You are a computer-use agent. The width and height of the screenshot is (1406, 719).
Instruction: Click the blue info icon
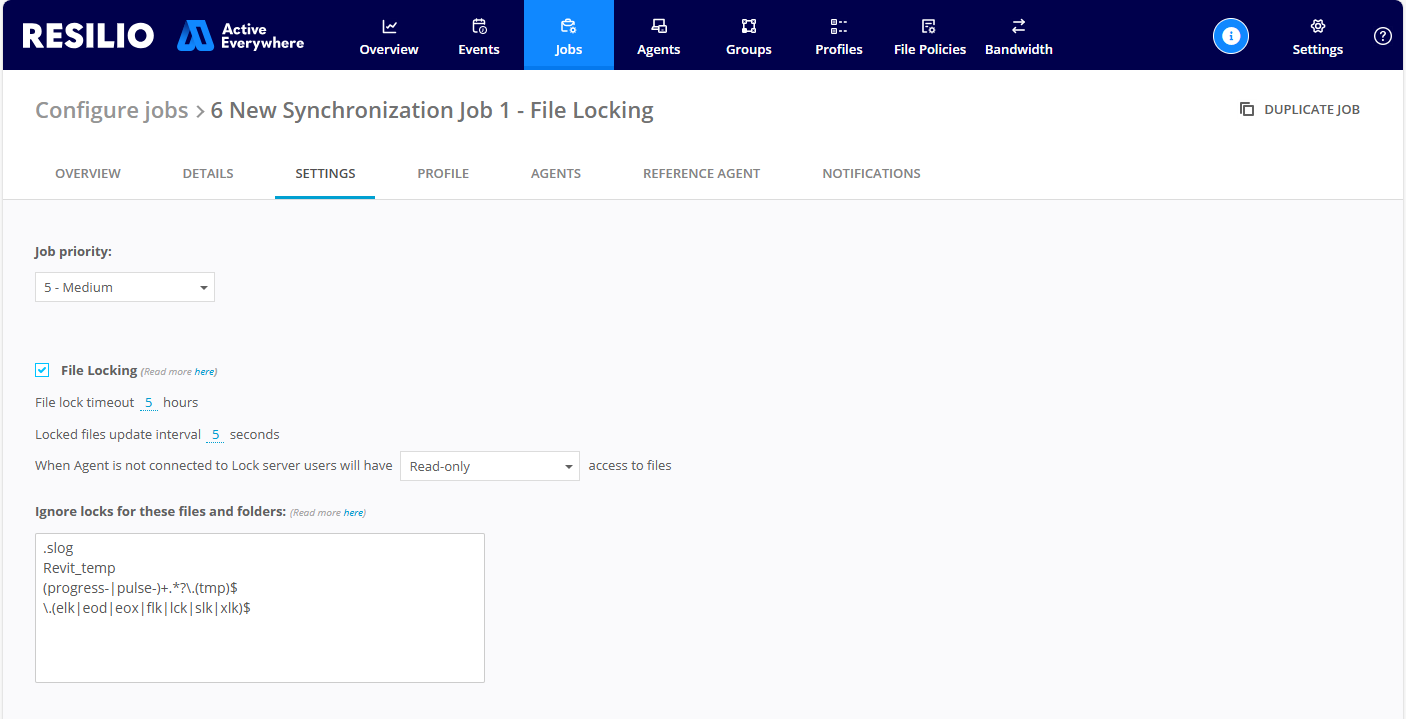click(1231, 35)
